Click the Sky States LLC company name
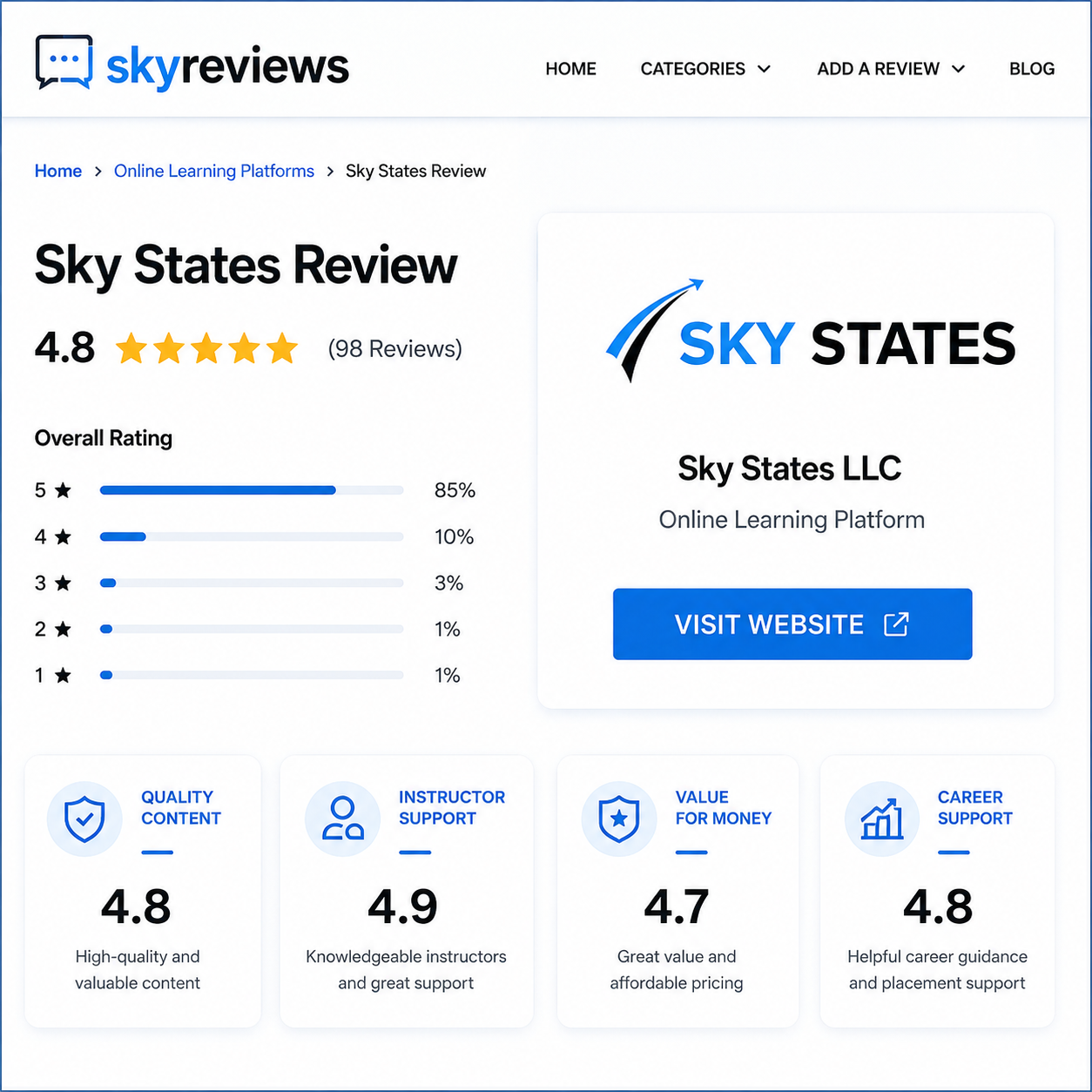Screen dimensions: 1092x1092 click(x=790, y=468)
